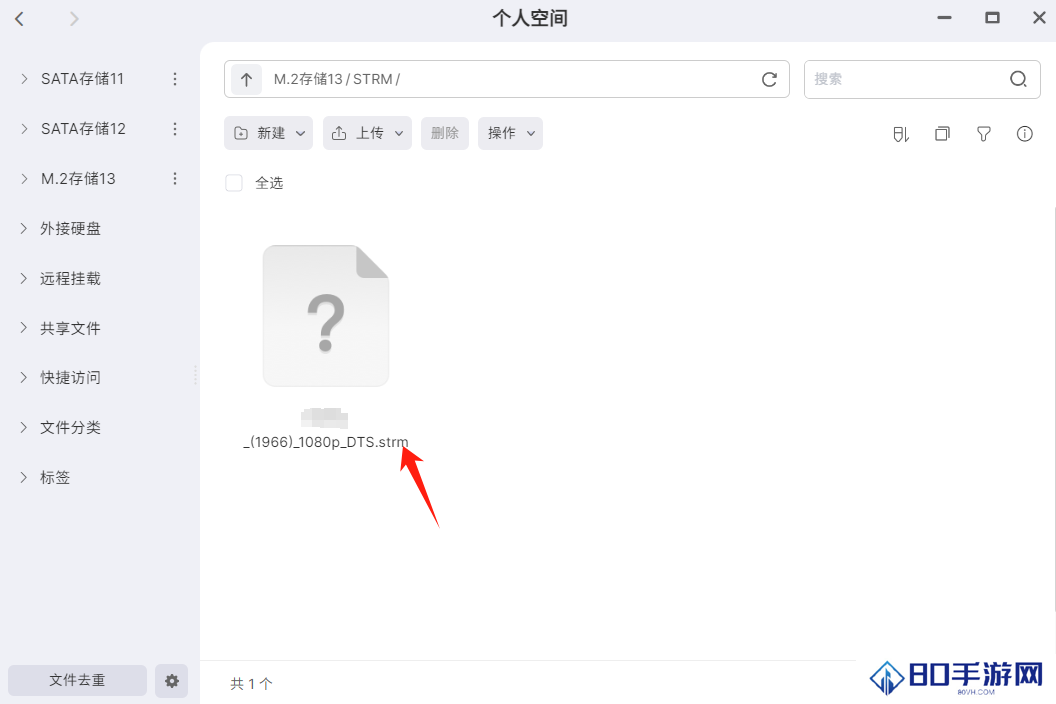Open more options for SATA存储11
This screenshot has height=704, width=1056.
(175, 79)
